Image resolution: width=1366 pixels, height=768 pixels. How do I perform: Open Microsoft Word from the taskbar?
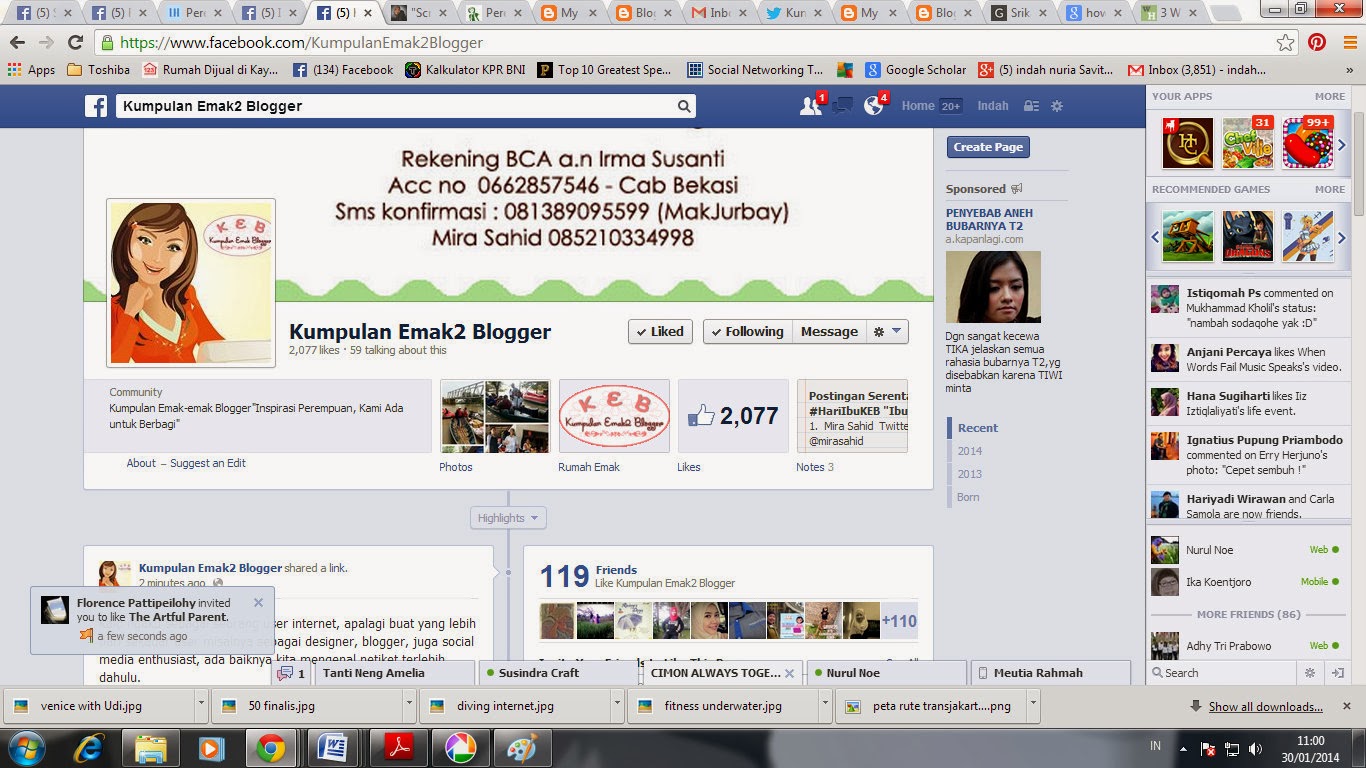331,748
